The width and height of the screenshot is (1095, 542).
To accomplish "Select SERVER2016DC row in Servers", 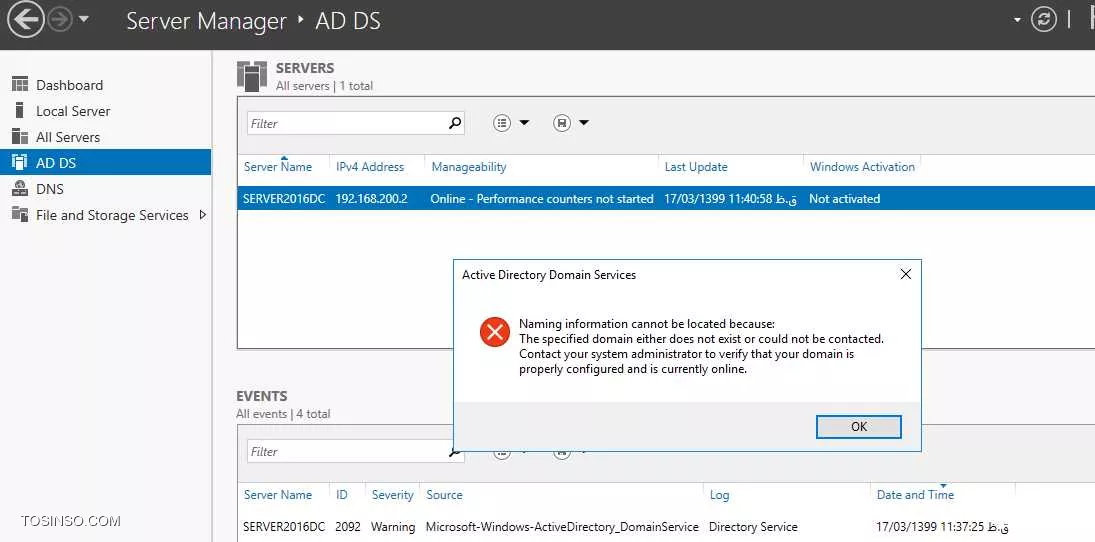I will point(666,198).
